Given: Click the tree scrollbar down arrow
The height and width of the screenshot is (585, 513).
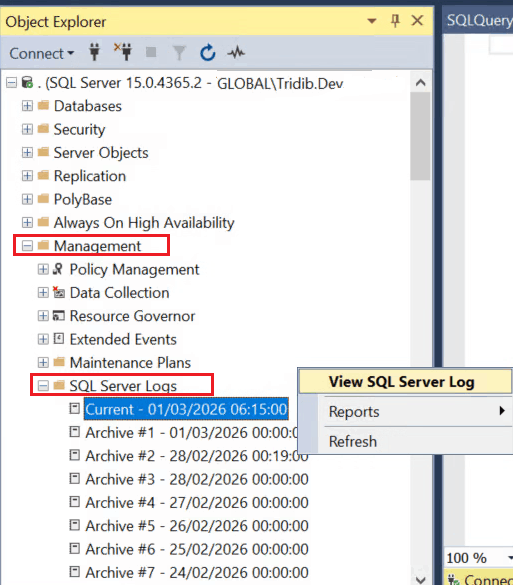Looking at the screenshot, I should 420,579.
